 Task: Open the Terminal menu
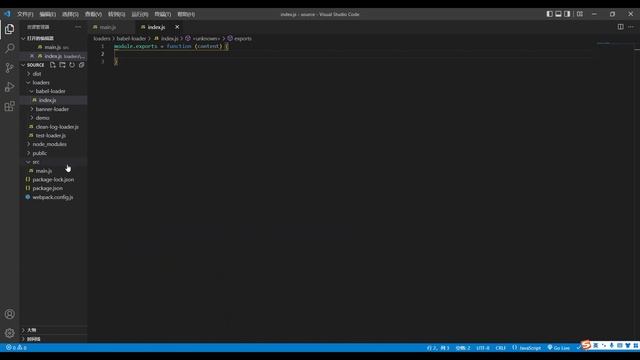(x=162, y=14)
